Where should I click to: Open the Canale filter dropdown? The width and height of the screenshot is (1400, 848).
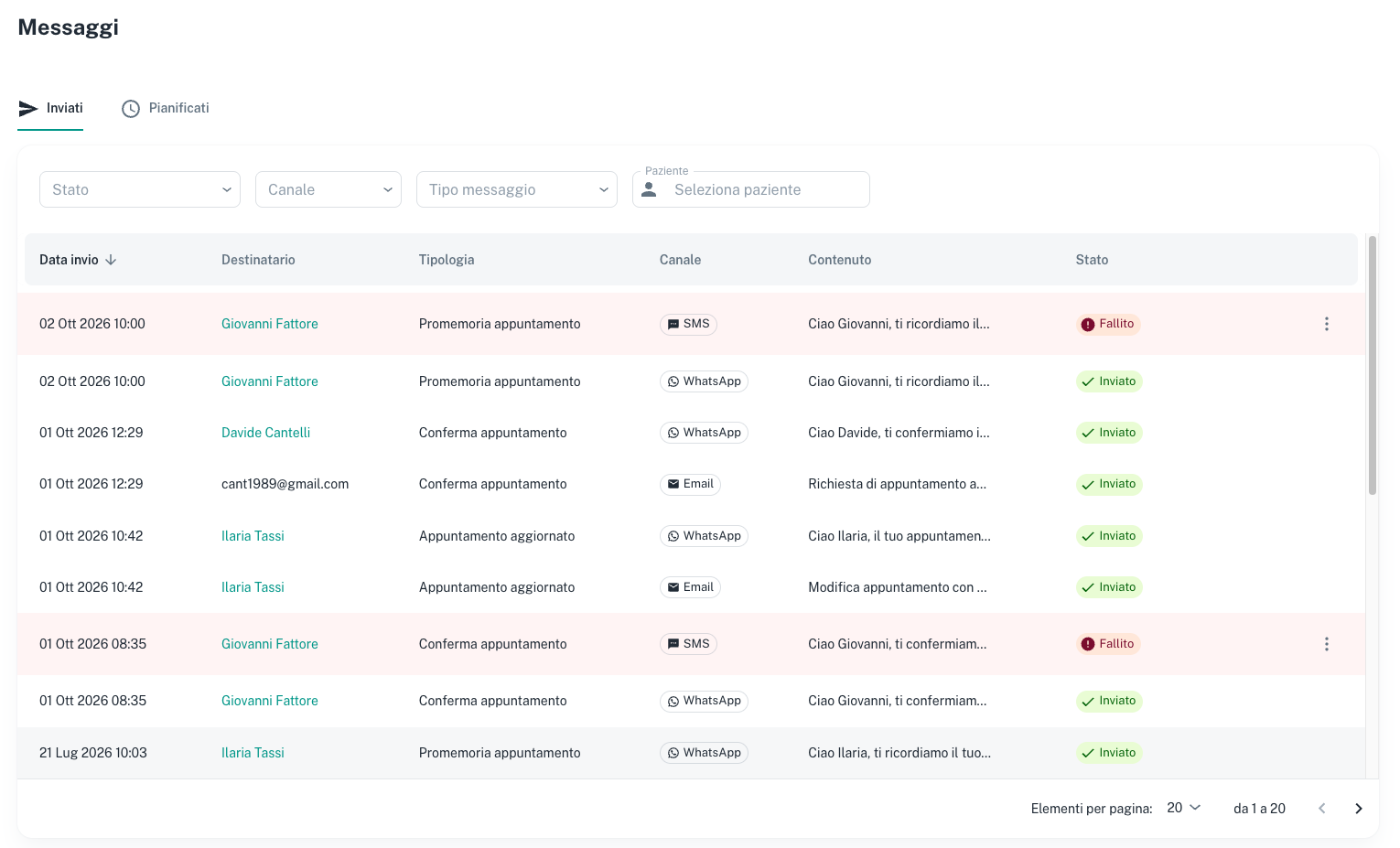[328, 189]
